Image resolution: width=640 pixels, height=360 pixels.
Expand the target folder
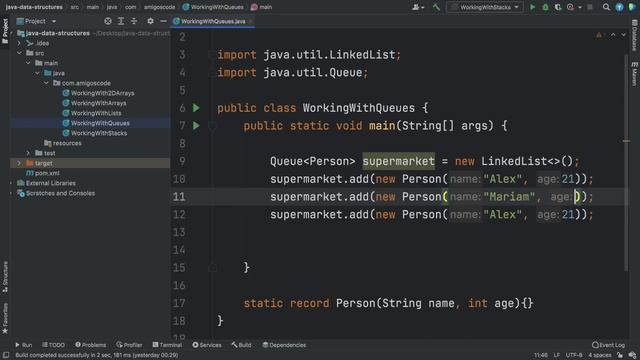click(19, 163)
